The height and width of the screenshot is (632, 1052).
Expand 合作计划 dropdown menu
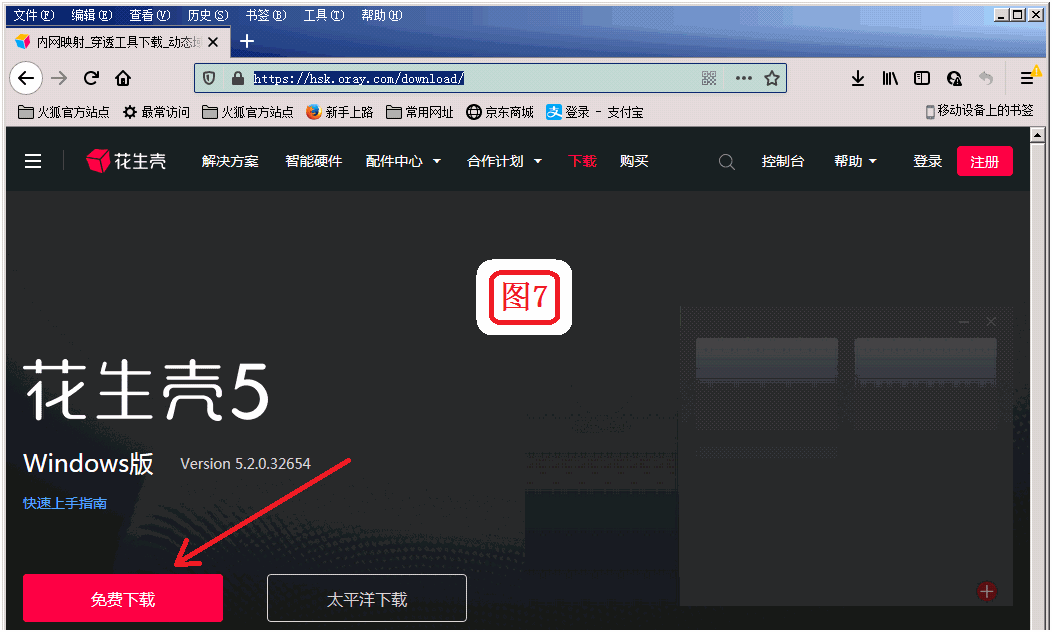coord(505,161)
